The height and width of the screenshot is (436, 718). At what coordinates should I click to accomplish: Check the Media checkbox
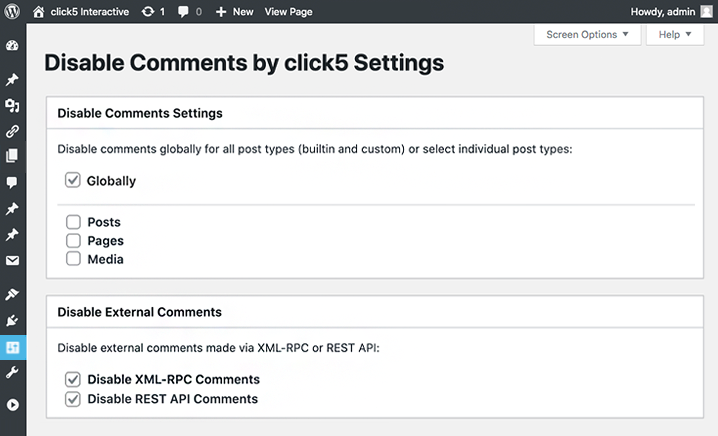73,259
